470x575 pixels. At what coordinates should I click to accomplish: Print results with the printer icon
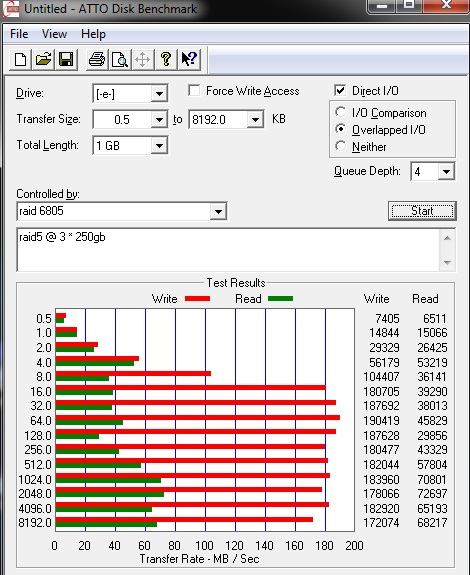[x=97, y=59]
